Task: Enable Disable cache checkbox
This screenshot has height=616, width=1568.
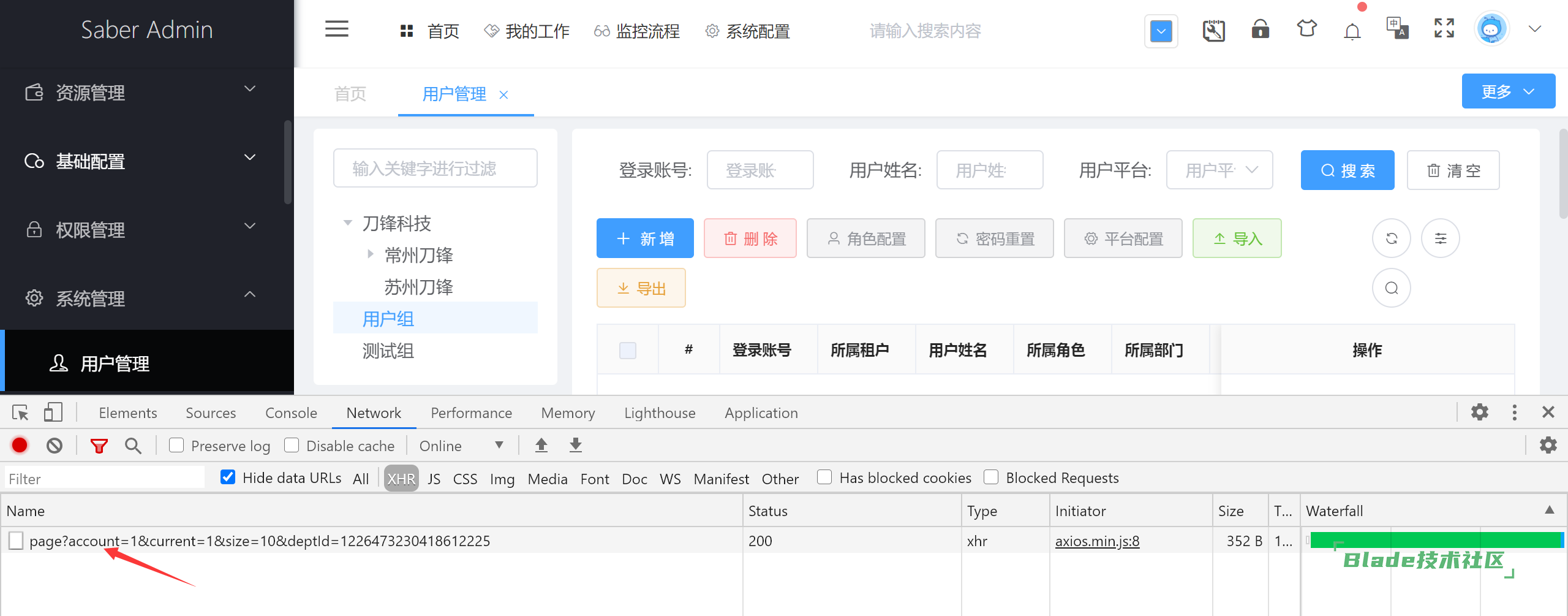Action: [292, 445]
